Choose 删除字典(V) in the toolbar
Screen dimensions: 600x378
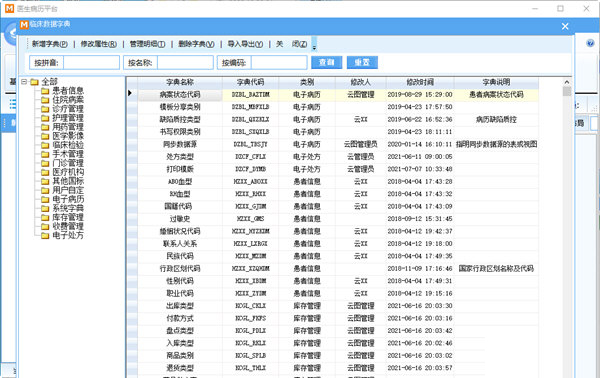[x=196, y=44]
